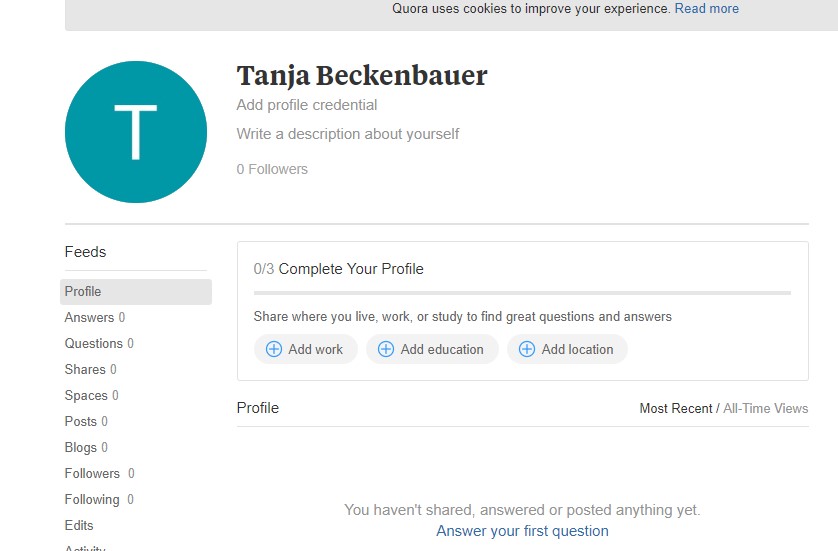Open the Questions feed item

99,343
